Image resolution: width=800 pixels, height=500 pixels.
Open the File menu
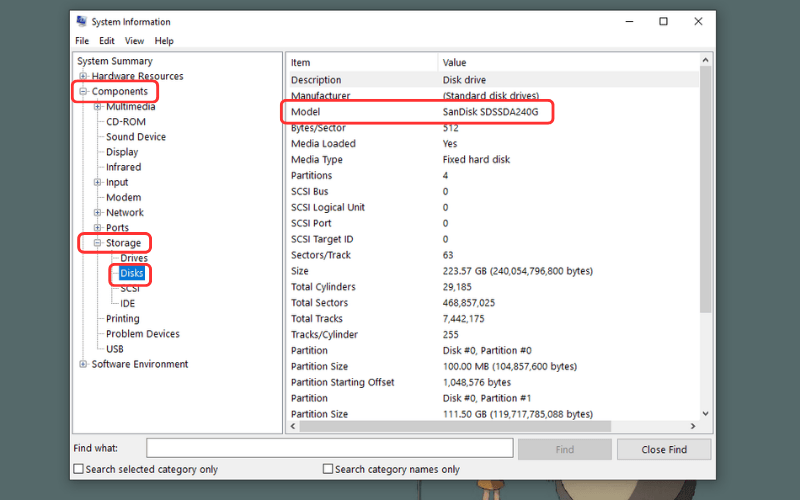pos(82,41)
